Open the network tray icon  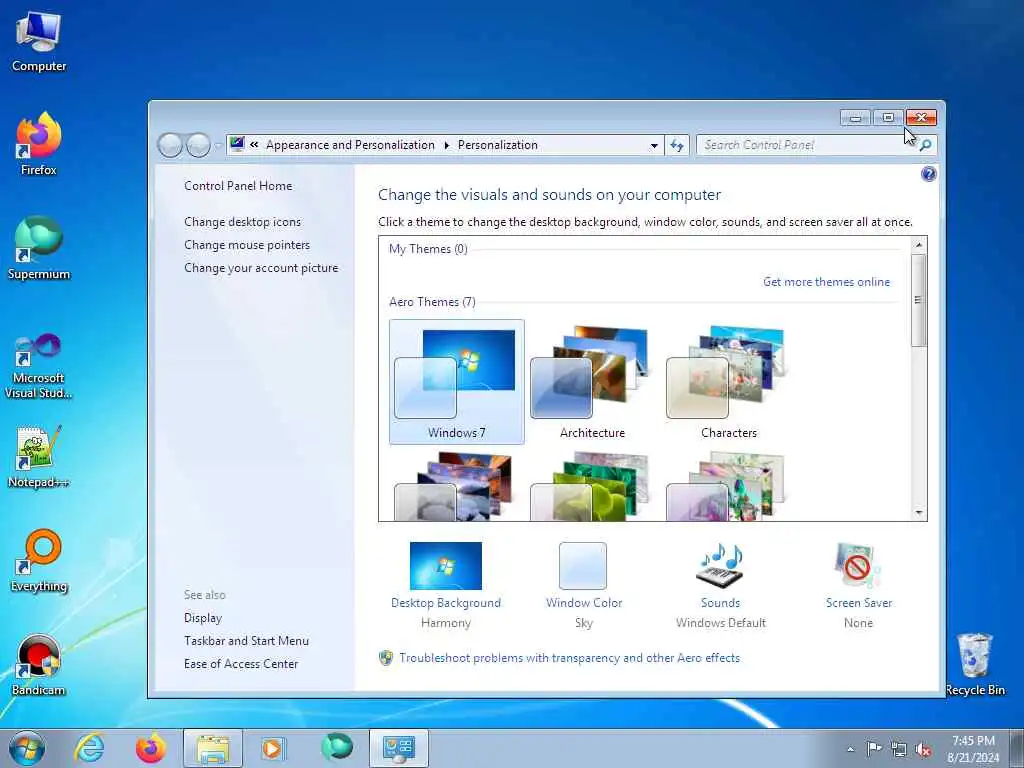(899, 749)
